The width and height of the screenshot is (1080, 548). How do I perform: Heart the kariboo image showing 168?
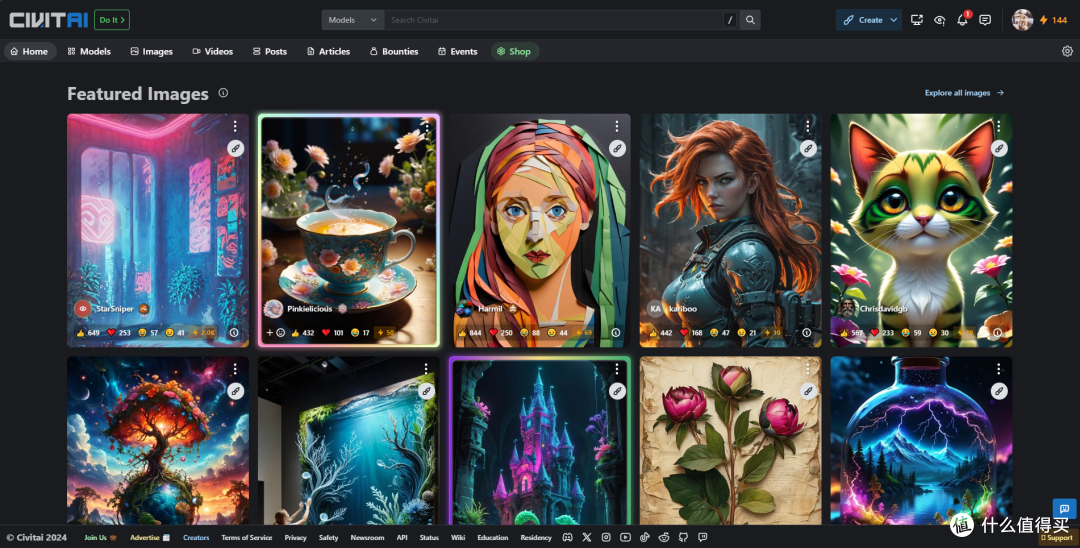[693, 333]
